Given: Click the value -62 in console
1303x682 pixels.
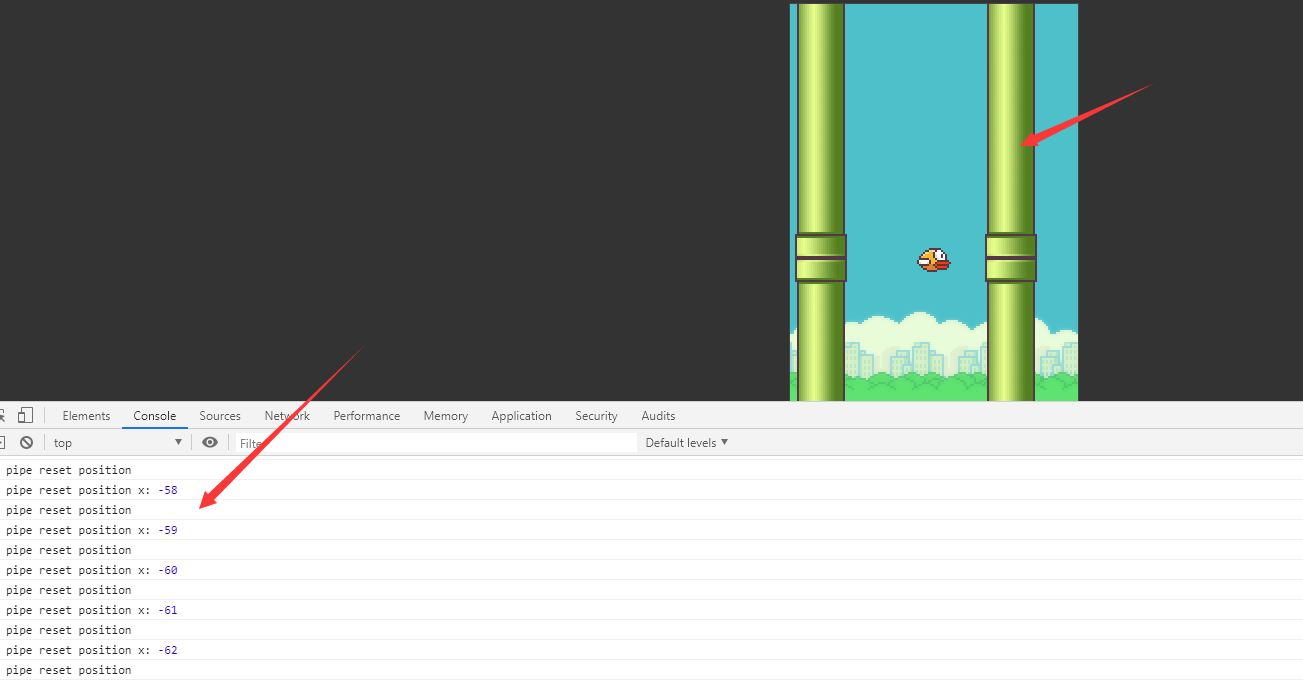Looking at the screenshot, I should [x=167, y=650].
